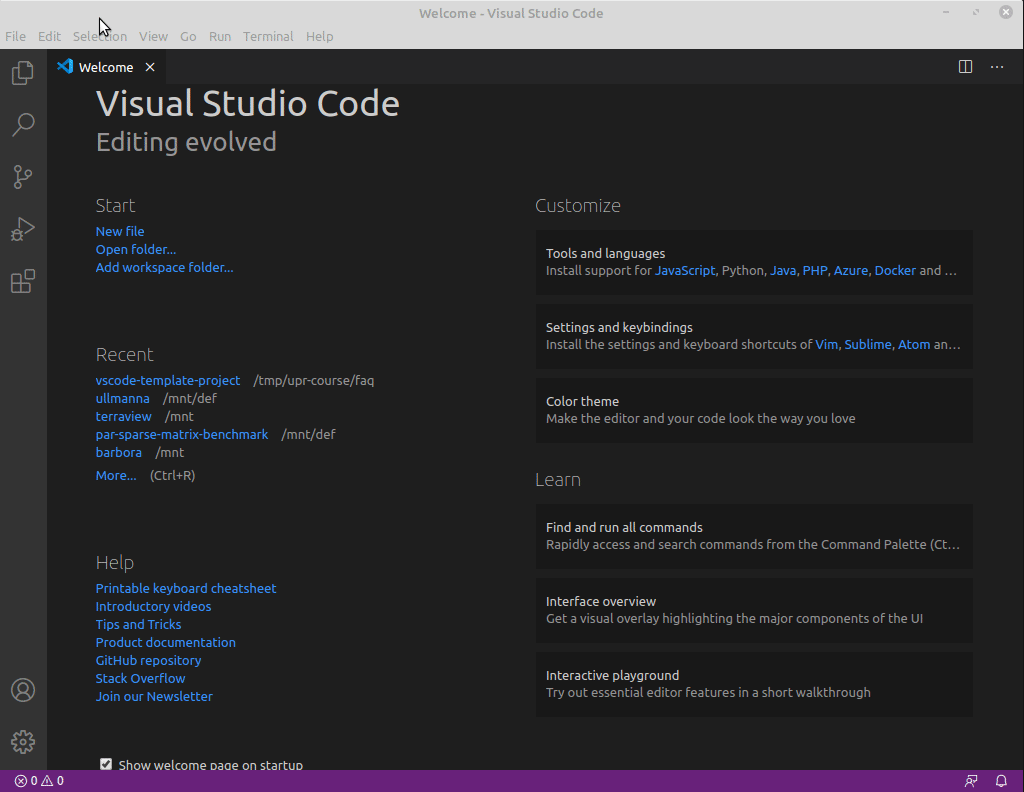Open the Interactive playground card
Image resolution: width=1024 pixels, height=792 pixels.
pyautogui.click(x=754, y=684)
